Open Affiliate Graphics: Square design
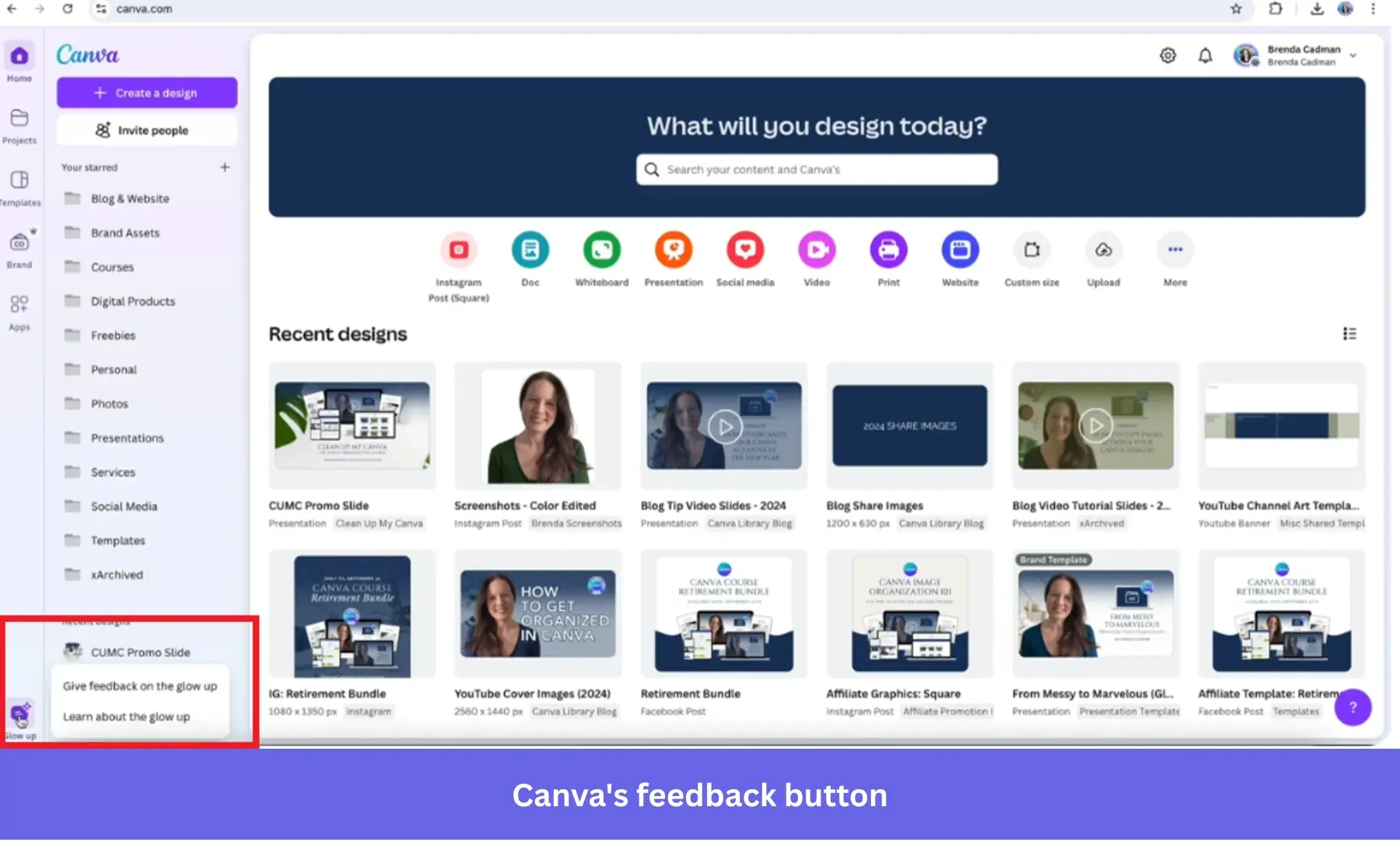This screenshot has width=1400, height=842. coord(909,613)
